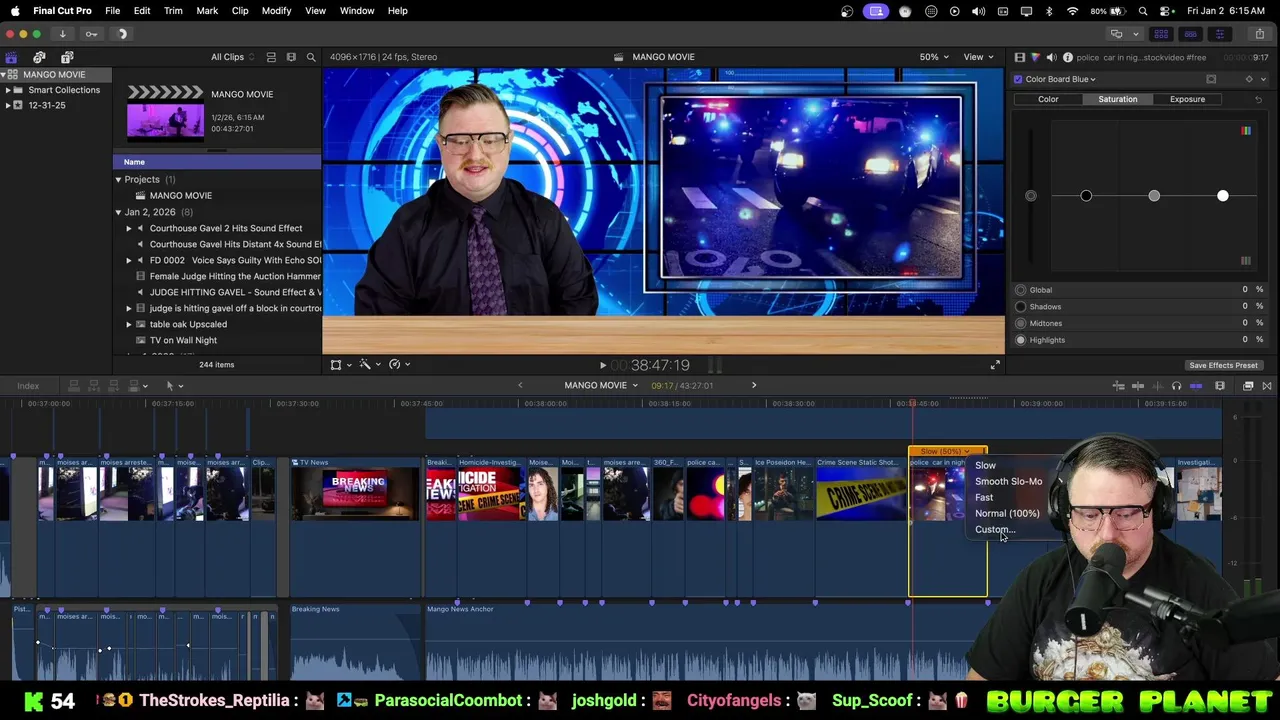Screen dimensions: 1280x720
Task: Show the Libraries sidebar clapper icon
Action: pos(11,57)
